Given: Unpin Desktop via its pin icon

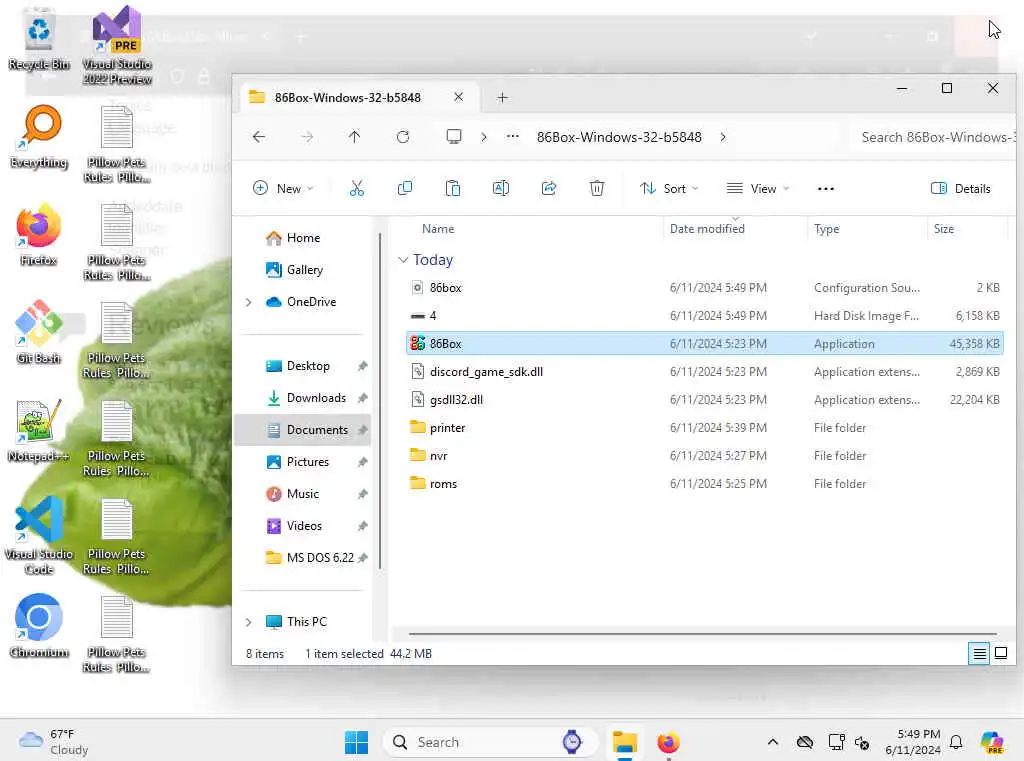Looking at the screenshot, I should click(x=362, y=366).
